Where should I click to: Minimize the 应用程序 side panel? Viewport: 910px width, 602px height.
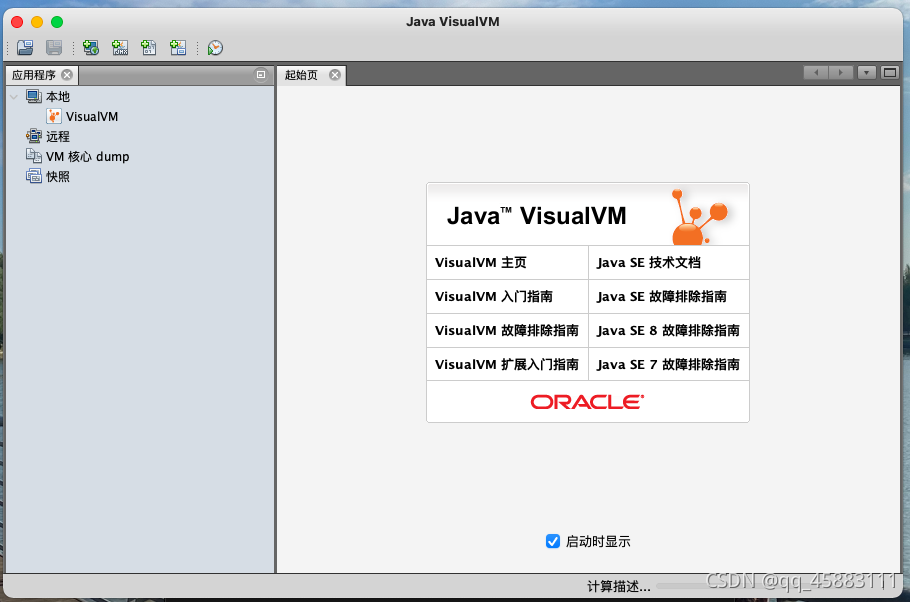pyautogui.click(x=261, y=74)
